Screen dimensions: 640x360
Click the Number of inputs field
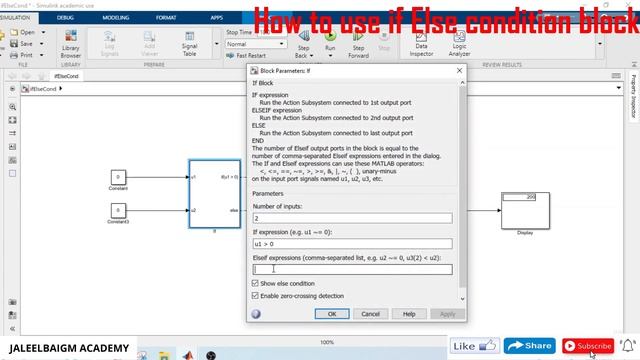(352, 218)
